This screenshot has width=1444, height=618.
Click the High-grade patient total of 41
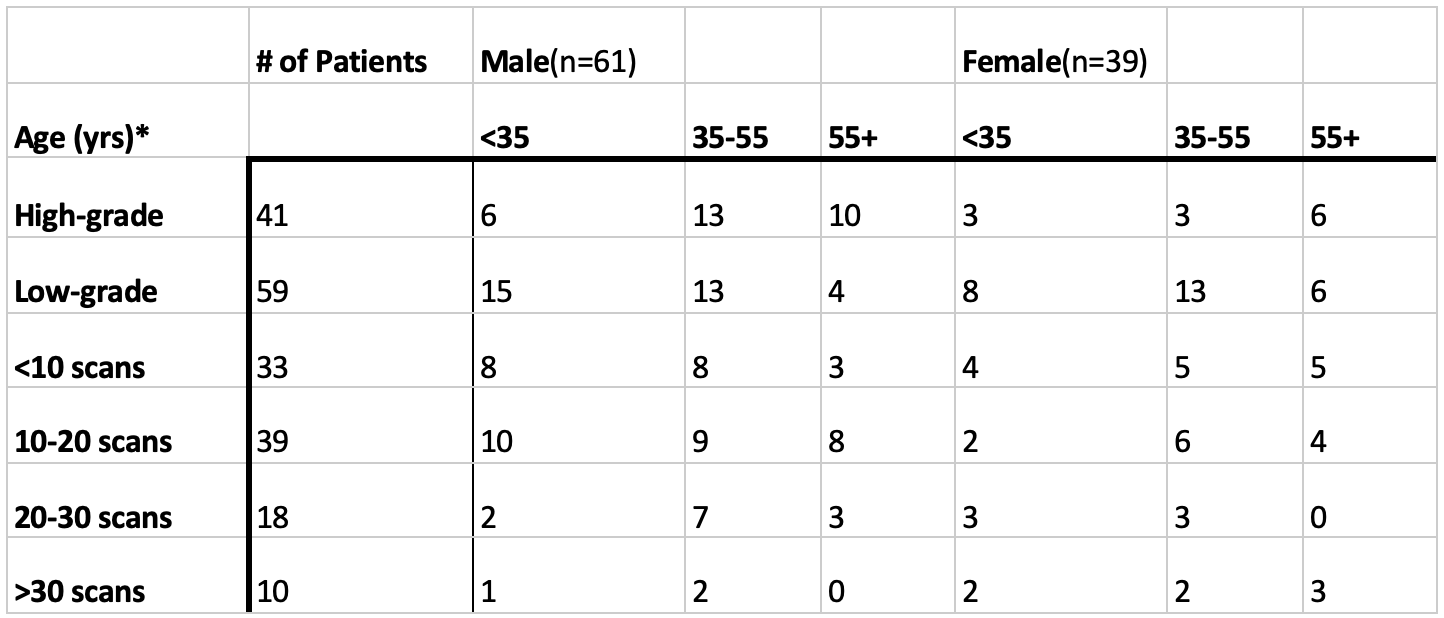pos(273,215)
